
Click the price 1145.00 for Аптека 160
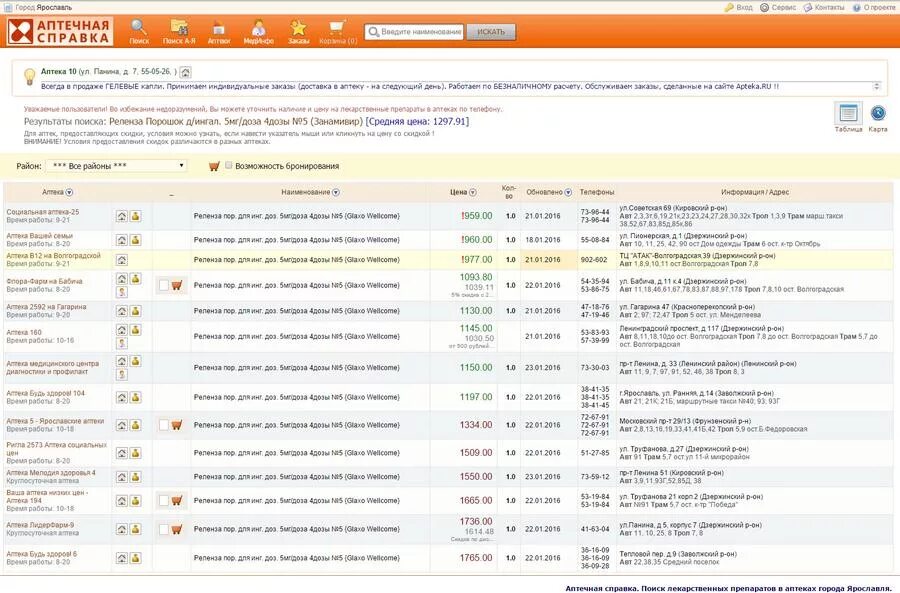pos(476,328)
